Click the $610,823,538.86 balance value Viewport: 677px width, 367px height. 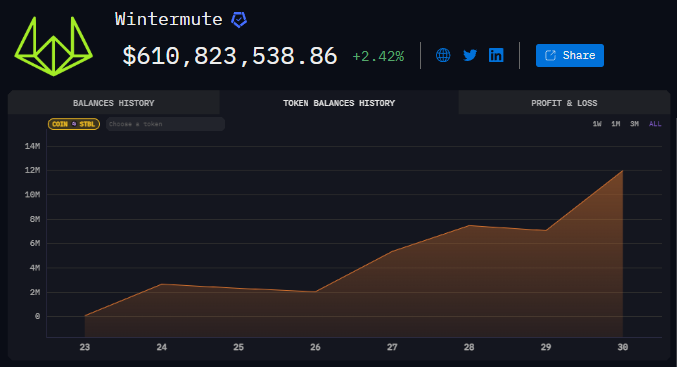pos(230,56)
